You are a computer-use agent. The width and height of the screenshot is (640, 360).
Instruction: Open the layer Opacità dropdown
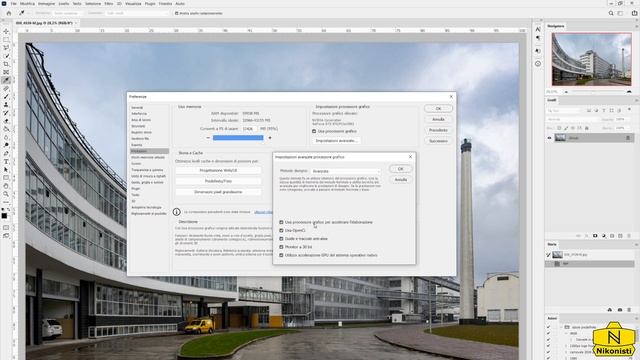tap(622, 119)
